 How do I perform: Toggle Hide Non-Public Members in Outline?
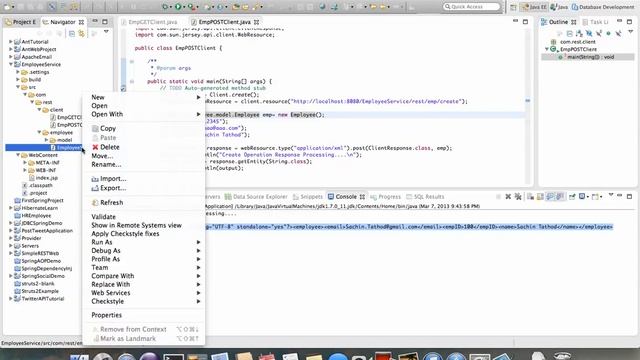(x=609, y=33)
